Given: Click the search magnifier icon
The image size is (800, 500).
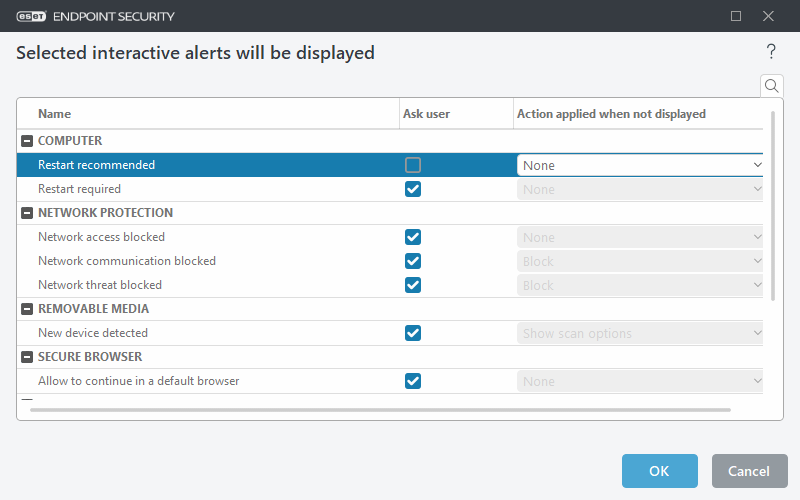Looking at the screenshot, I should pos(771,86).
